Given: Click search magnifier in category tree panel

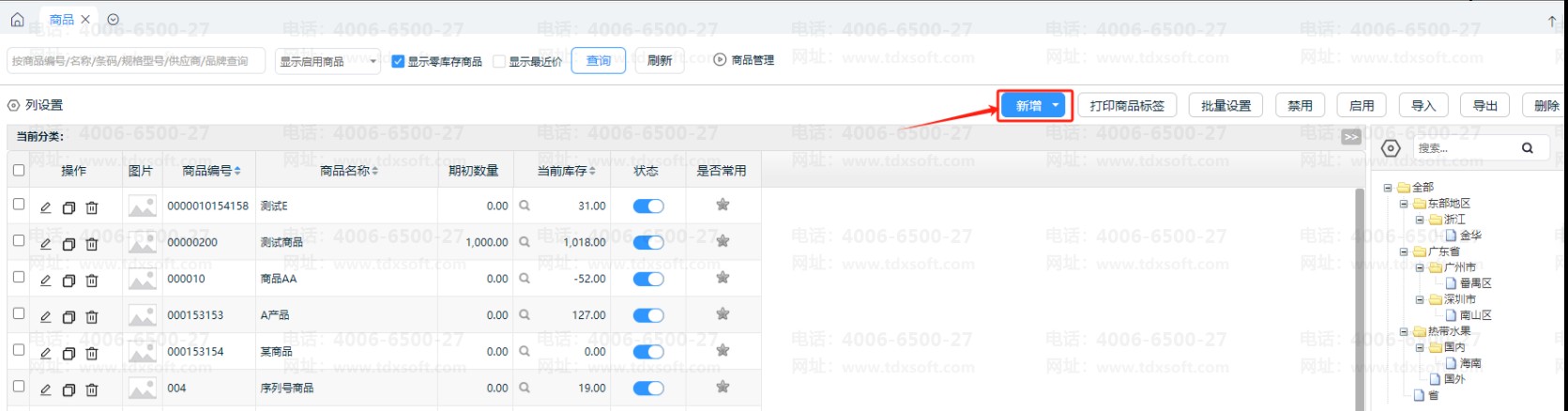Looking at the screenshot, I should (1527, 148).
